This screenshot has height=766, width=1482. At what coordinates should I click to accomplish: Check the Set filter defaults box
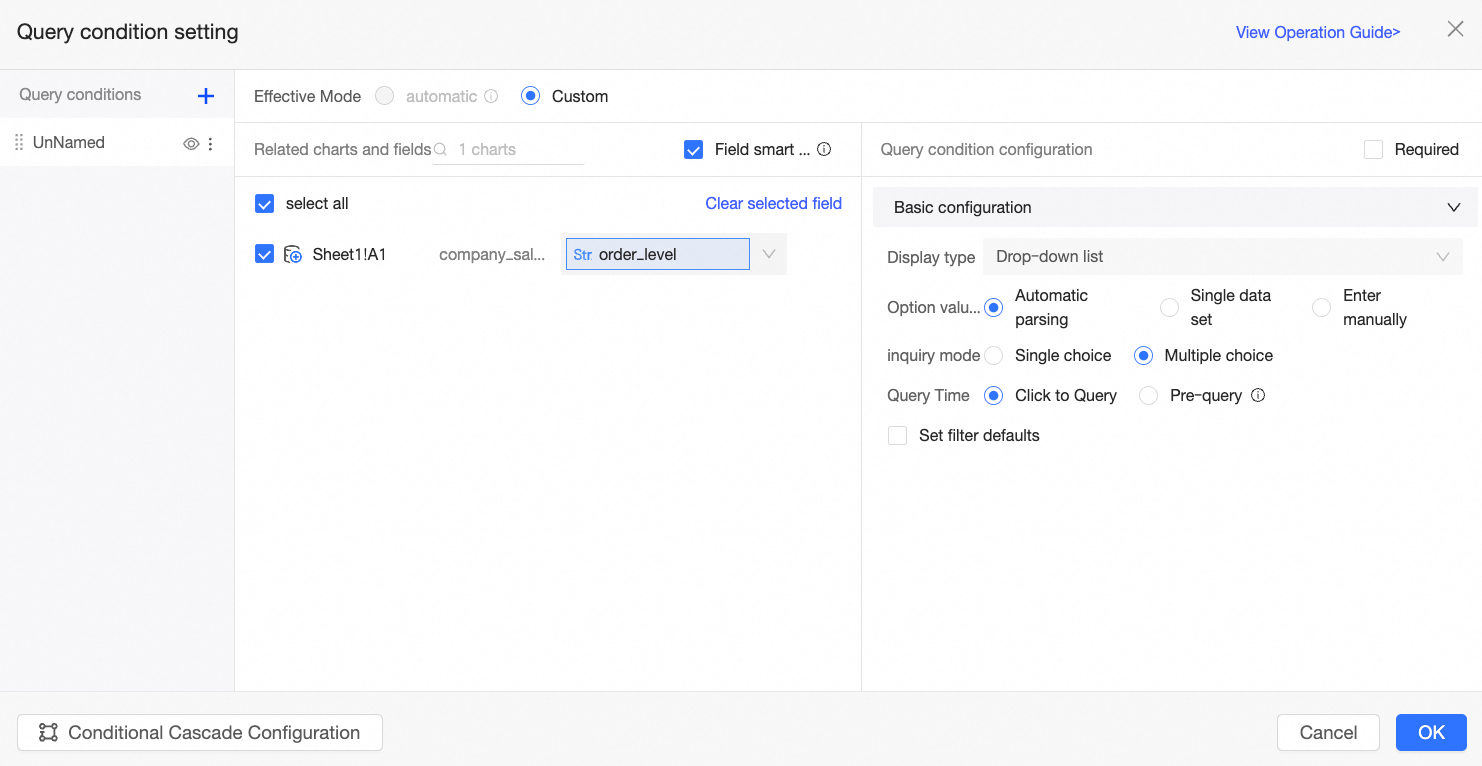[898, 435]
